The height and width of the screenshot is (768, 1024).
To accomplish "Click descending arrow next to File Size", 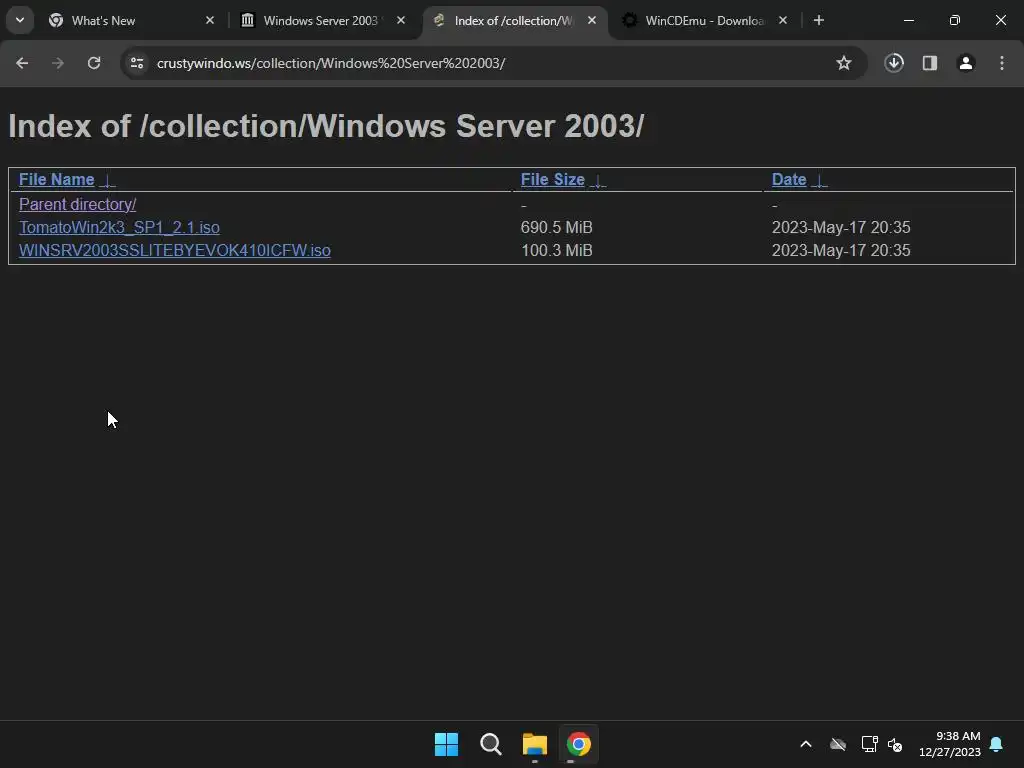I will point(598,180).
